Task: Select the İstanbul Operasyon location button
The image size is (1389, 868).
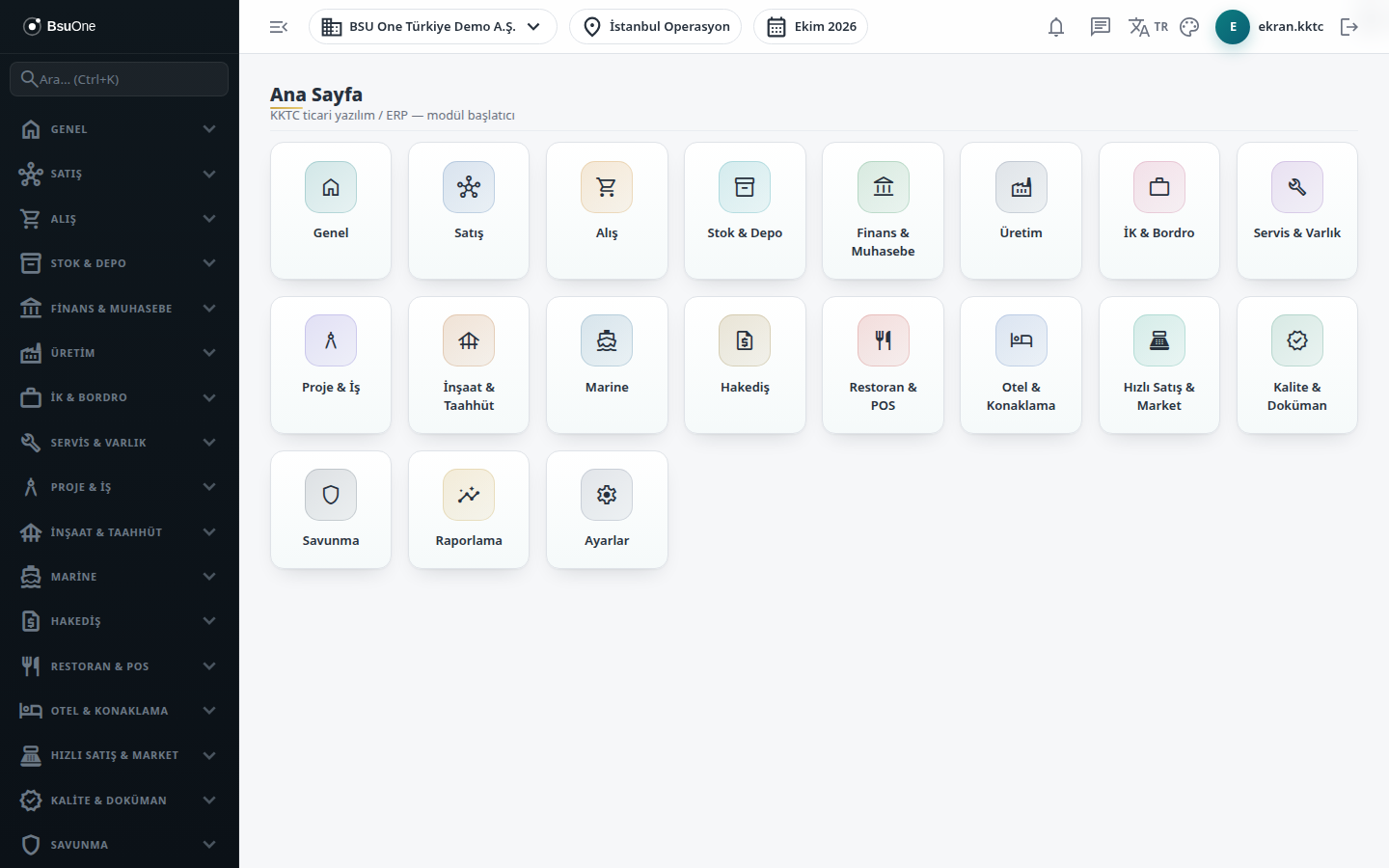Action: coord(656,27)
